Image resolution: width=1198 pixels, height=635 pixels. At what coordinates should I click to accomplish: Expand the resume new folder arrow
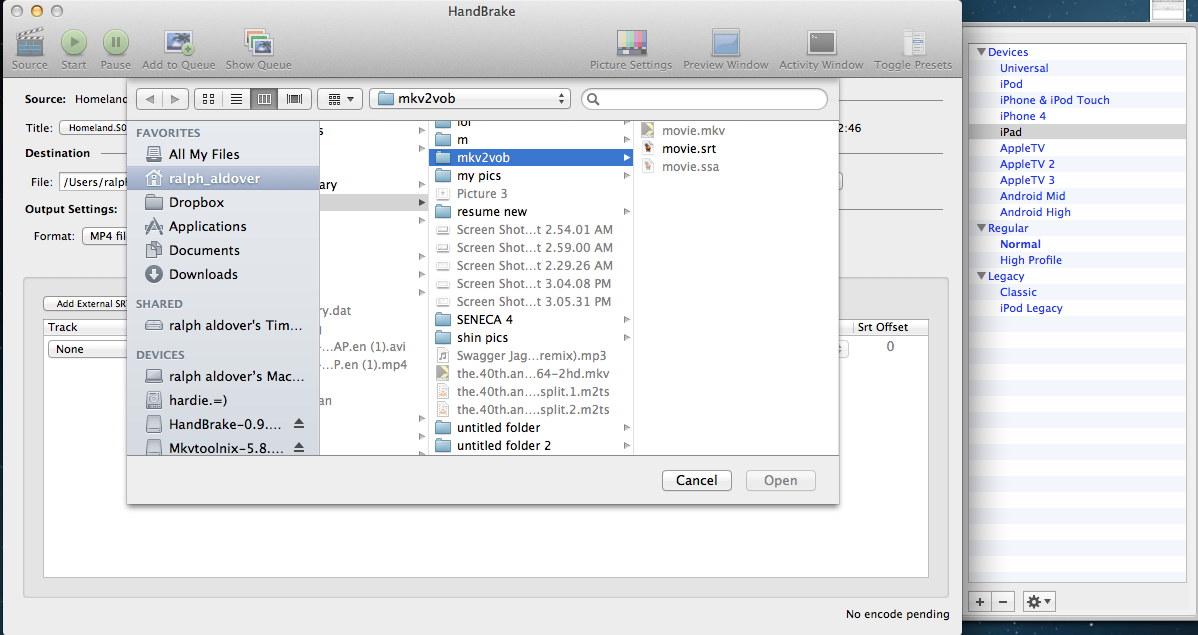[627, 212]
